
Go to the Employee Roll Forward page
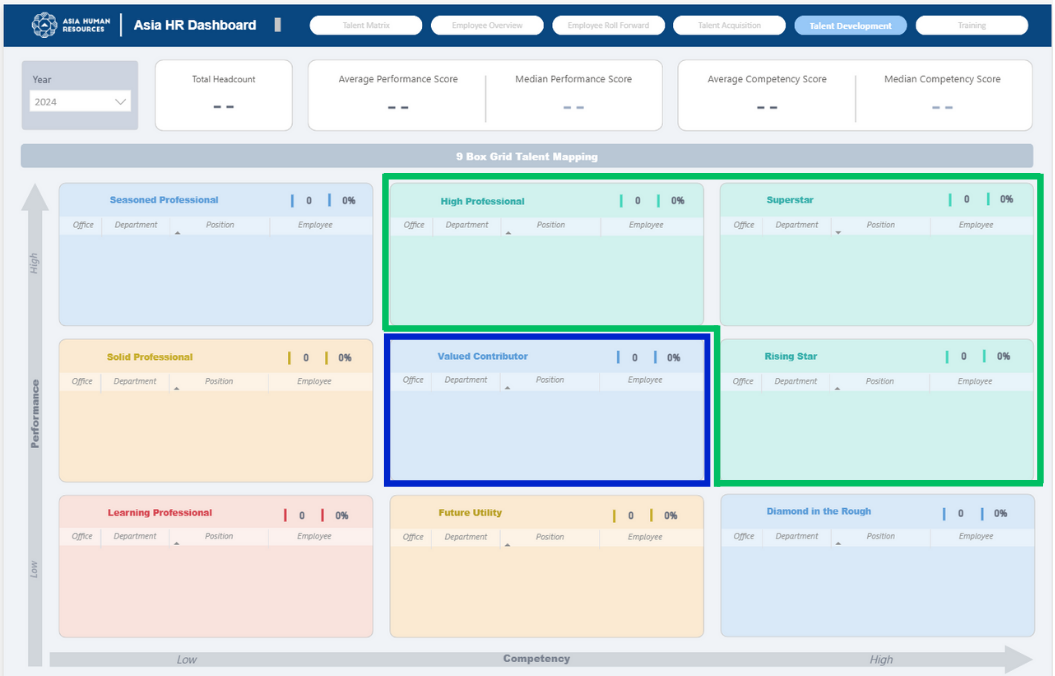coord(608,26)
